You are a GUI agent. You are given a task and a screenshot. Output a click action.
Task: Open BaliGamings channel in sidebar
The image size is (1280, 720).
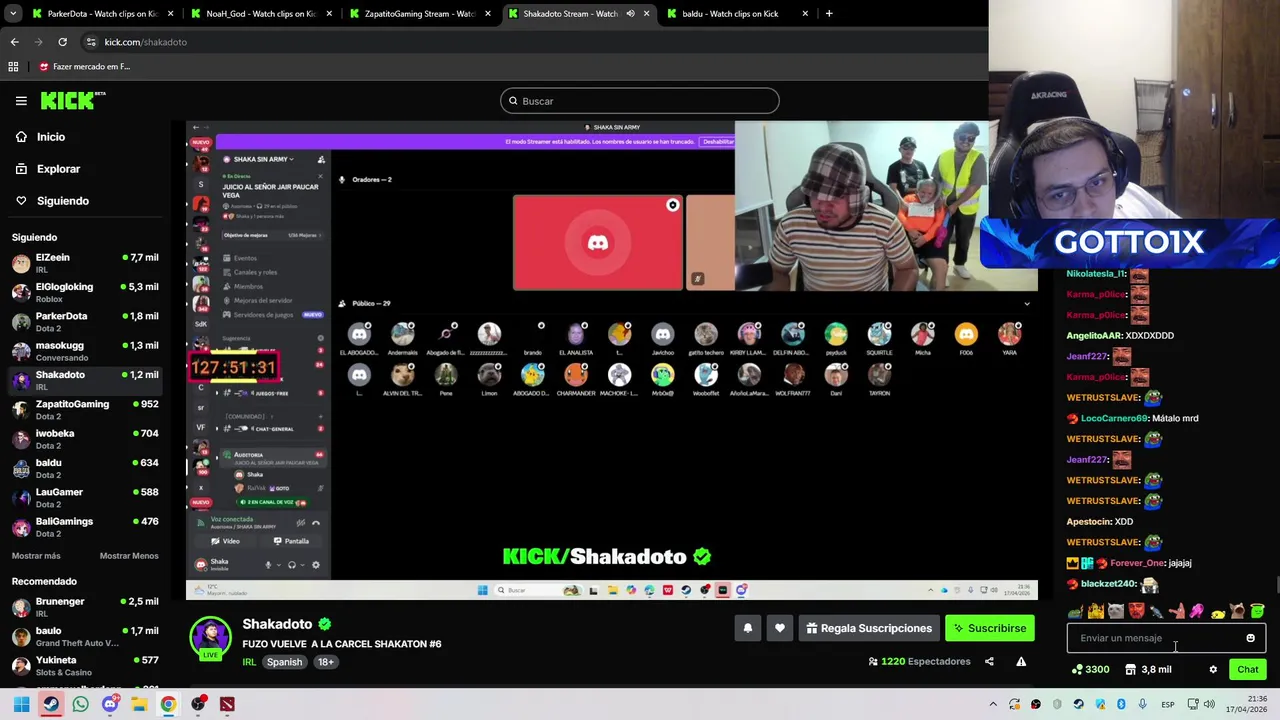click(x=85, y=526)
